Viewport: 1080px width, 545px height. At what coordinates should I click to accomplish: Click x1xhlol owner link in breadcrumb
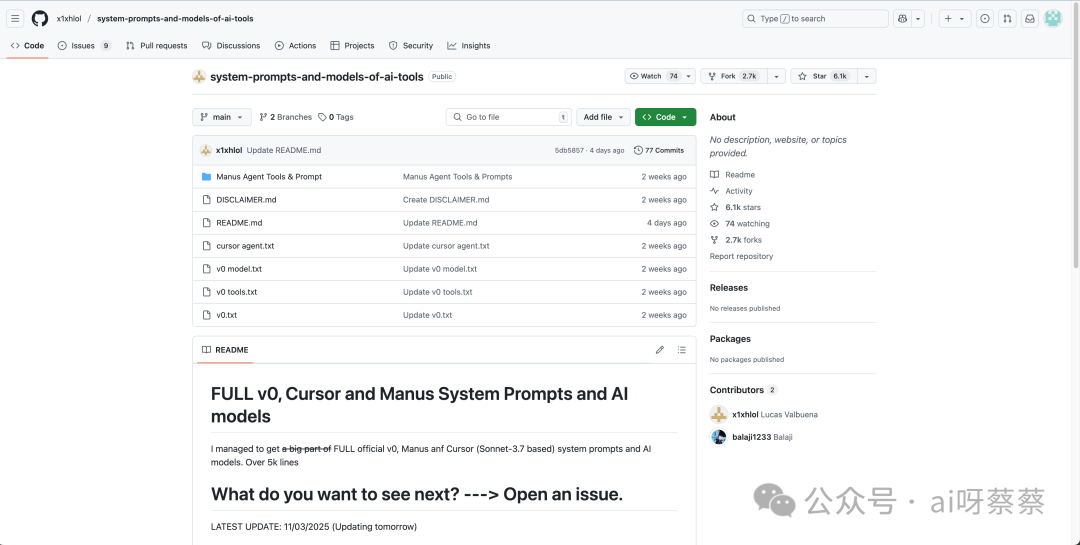coord(69,19)
